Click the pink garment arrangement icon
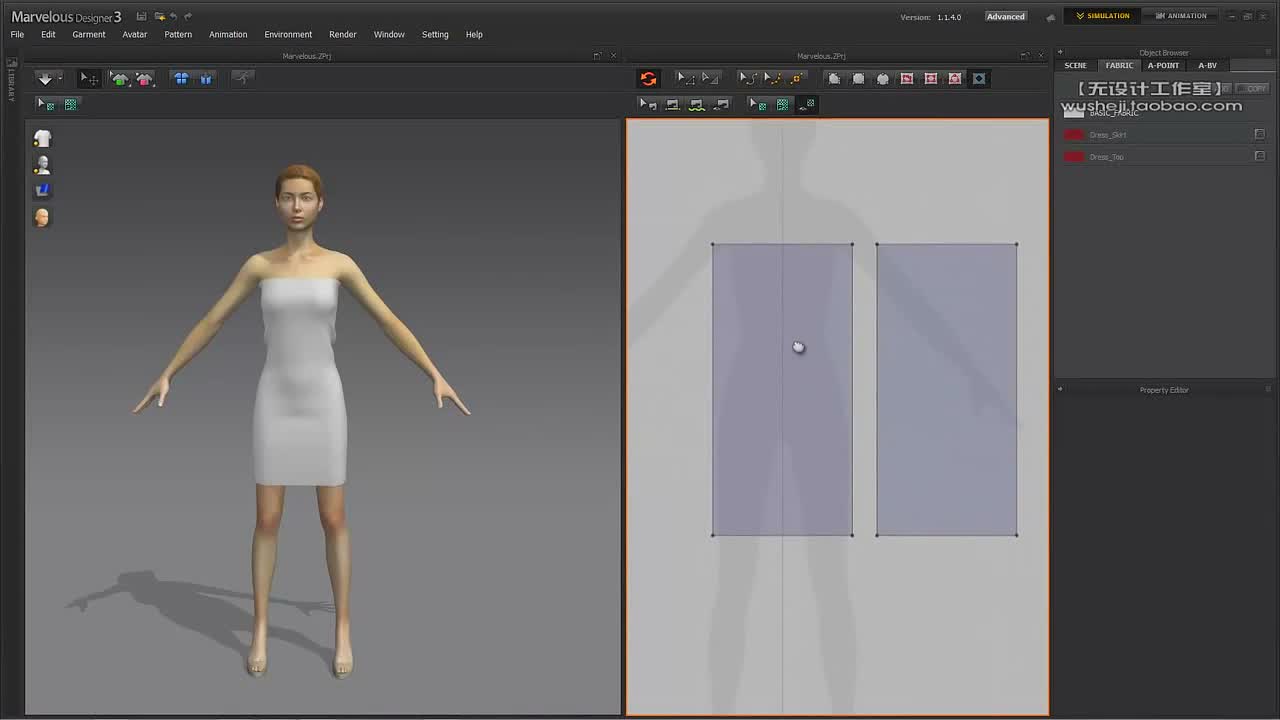Viewport: 1280px width, 720px height. point(144,78)
